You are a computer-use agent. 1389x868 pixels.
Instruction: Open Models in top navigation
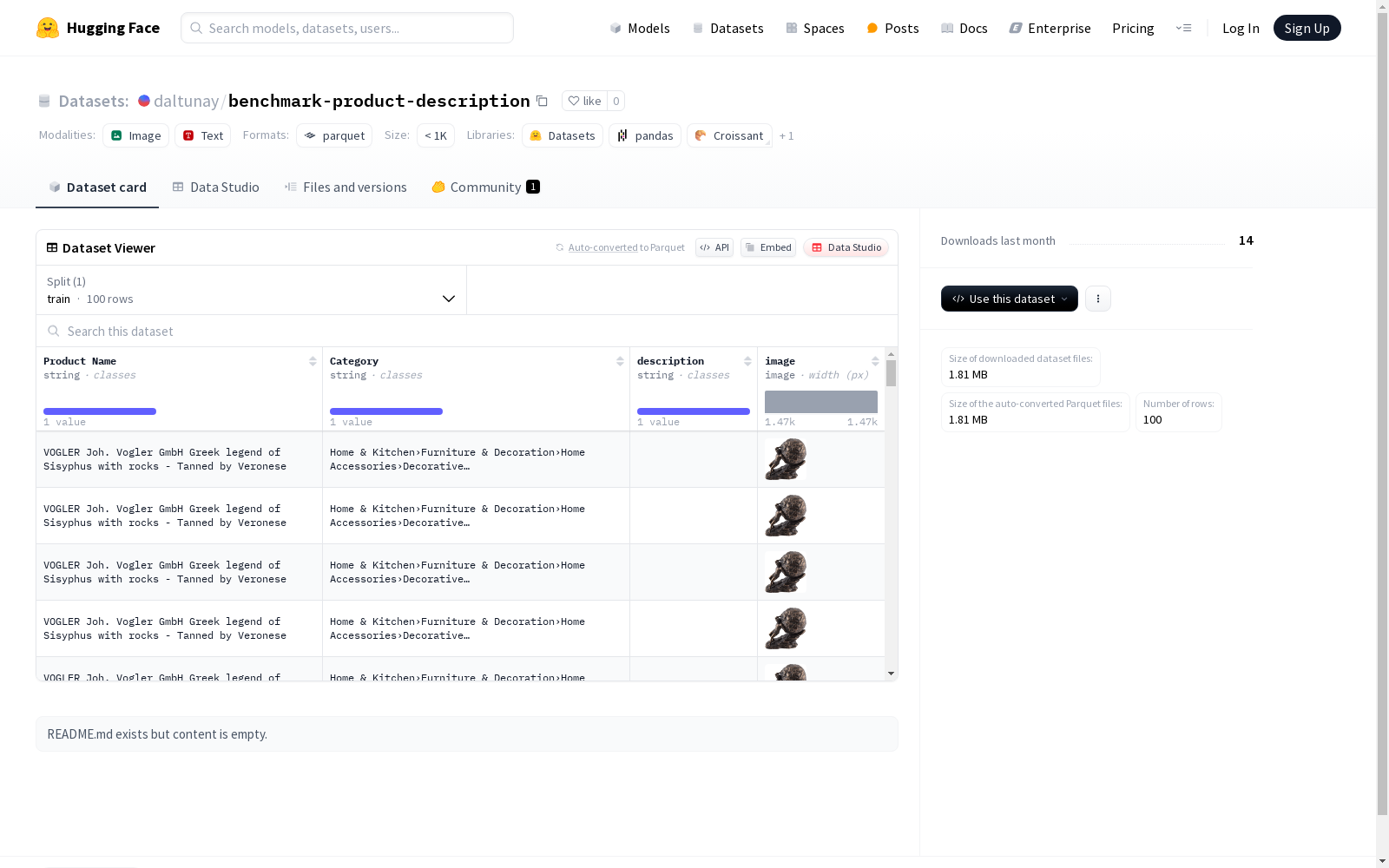[640, 28]
